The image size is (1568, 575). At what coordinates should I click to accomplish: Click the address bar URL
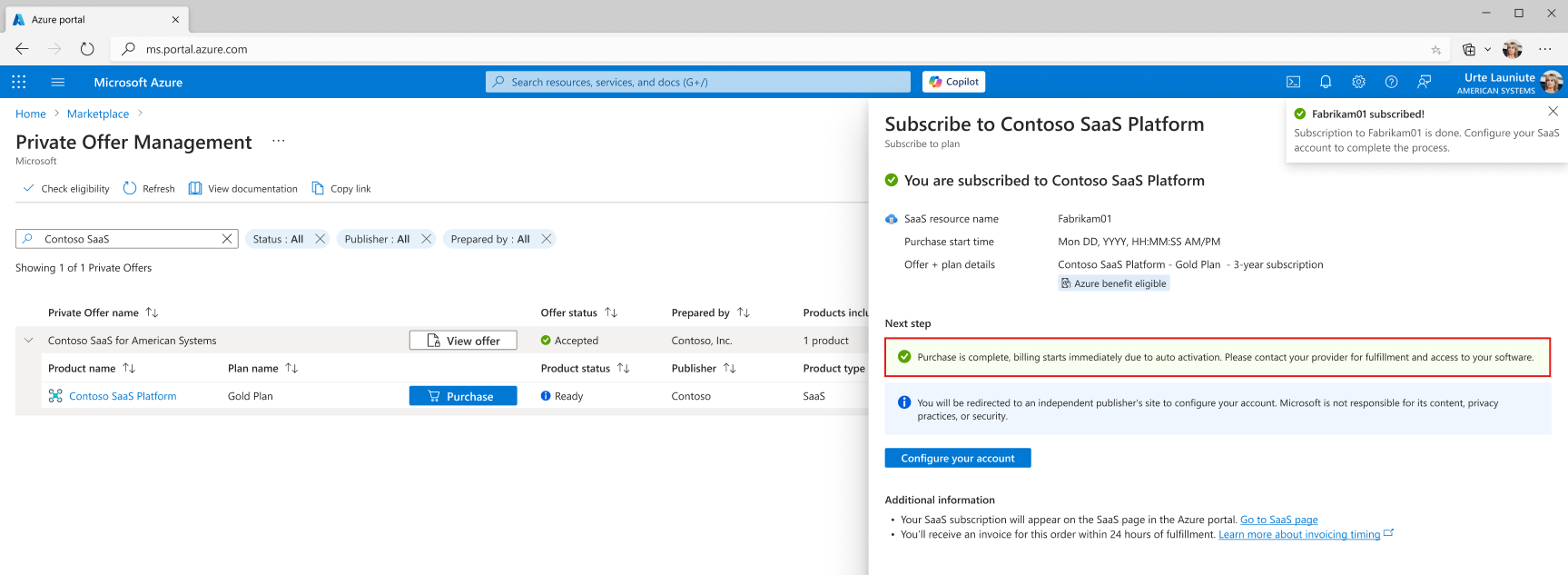pyautogui.click(x=196, y=49)
